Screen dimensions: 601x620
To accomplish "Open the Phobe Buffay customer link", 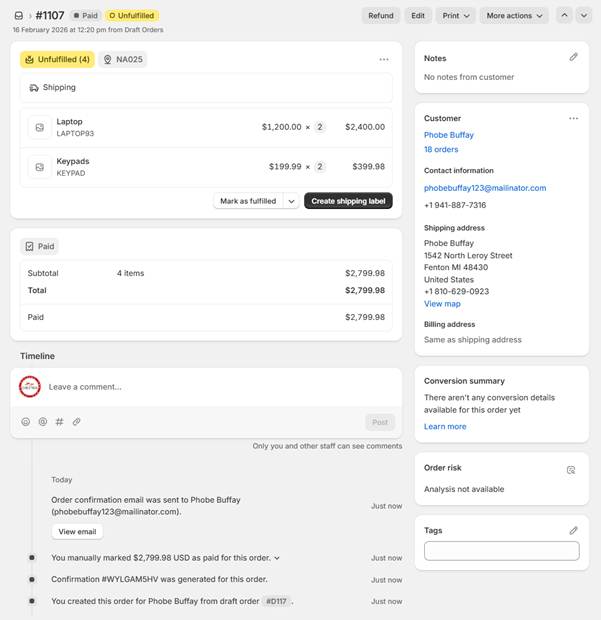I will [x=449, y=135].
